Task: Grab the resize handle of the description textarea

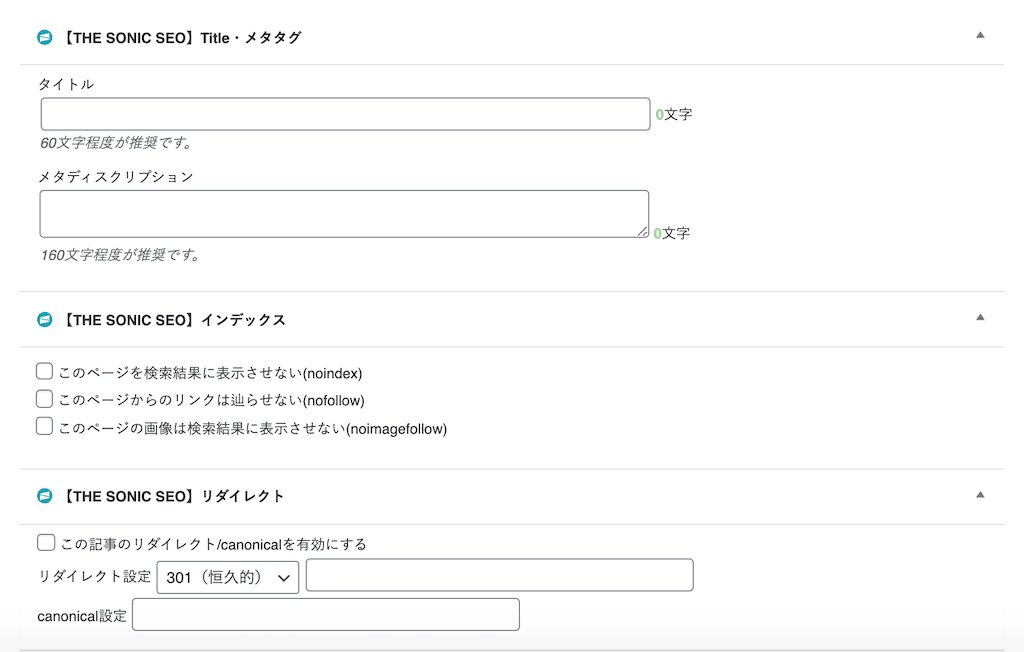Action: click(643, 231)
